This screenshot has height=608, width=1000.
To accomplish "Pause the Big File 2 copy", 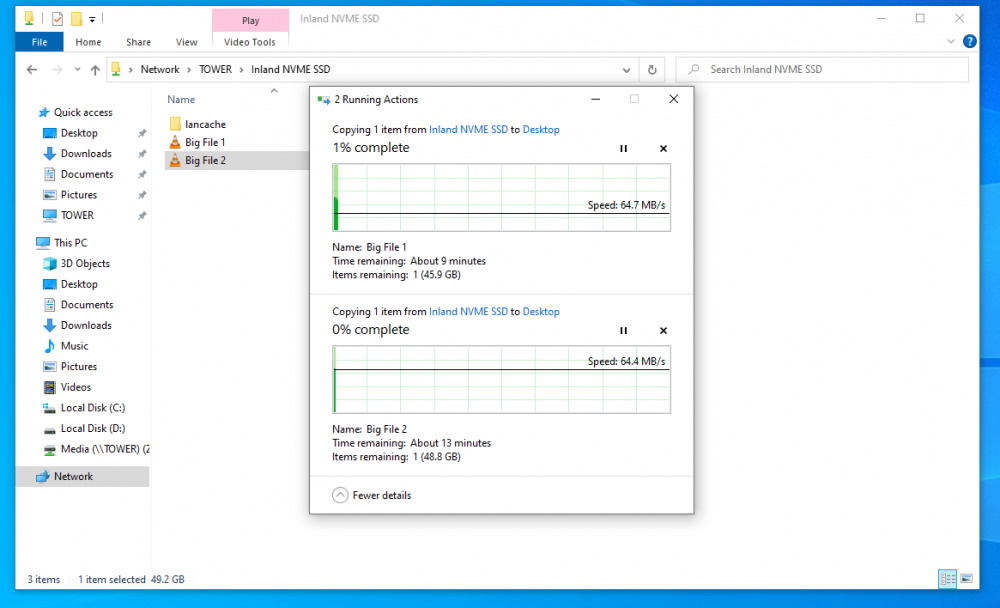I will (623, 330).
